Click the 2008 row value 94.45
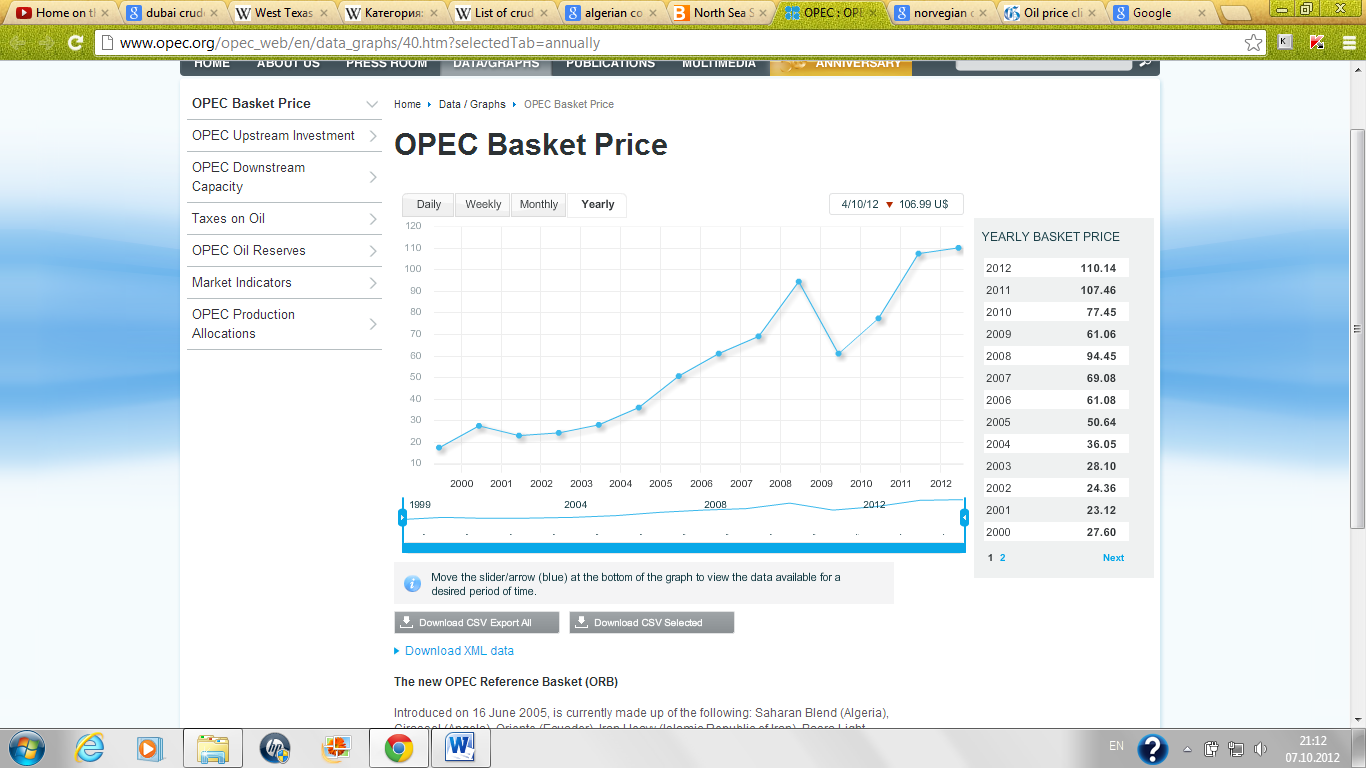This screenshot has height=768, width=1366. (x=1101, y=356)
